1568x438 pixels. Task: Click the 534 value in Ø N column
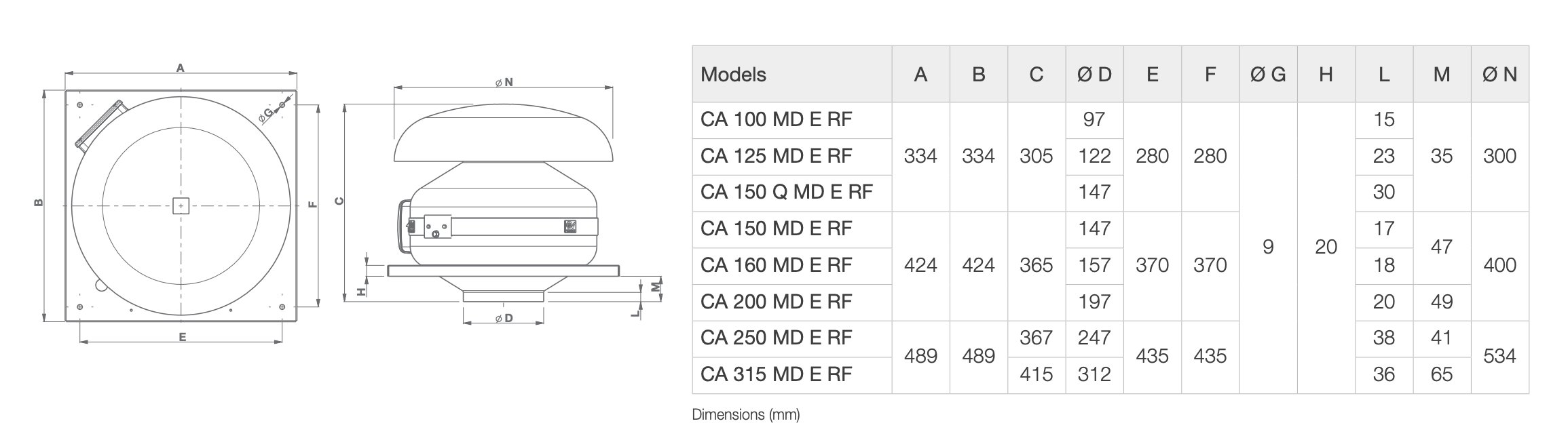[1499, 357]
